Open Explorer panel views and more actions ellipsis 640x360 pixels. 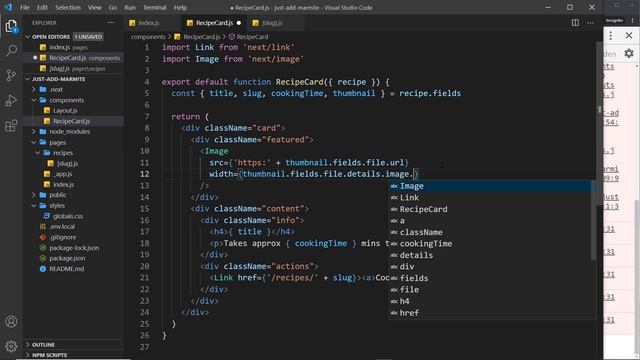pos(111,23)
